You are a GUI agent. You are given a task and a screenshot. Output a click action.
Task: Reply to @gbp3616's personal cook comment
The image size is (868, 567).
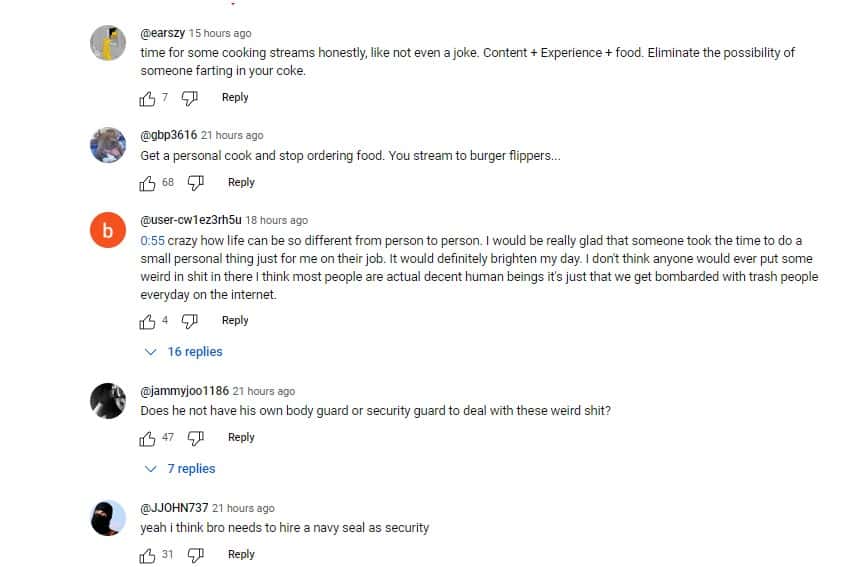(x=241, y=182)
